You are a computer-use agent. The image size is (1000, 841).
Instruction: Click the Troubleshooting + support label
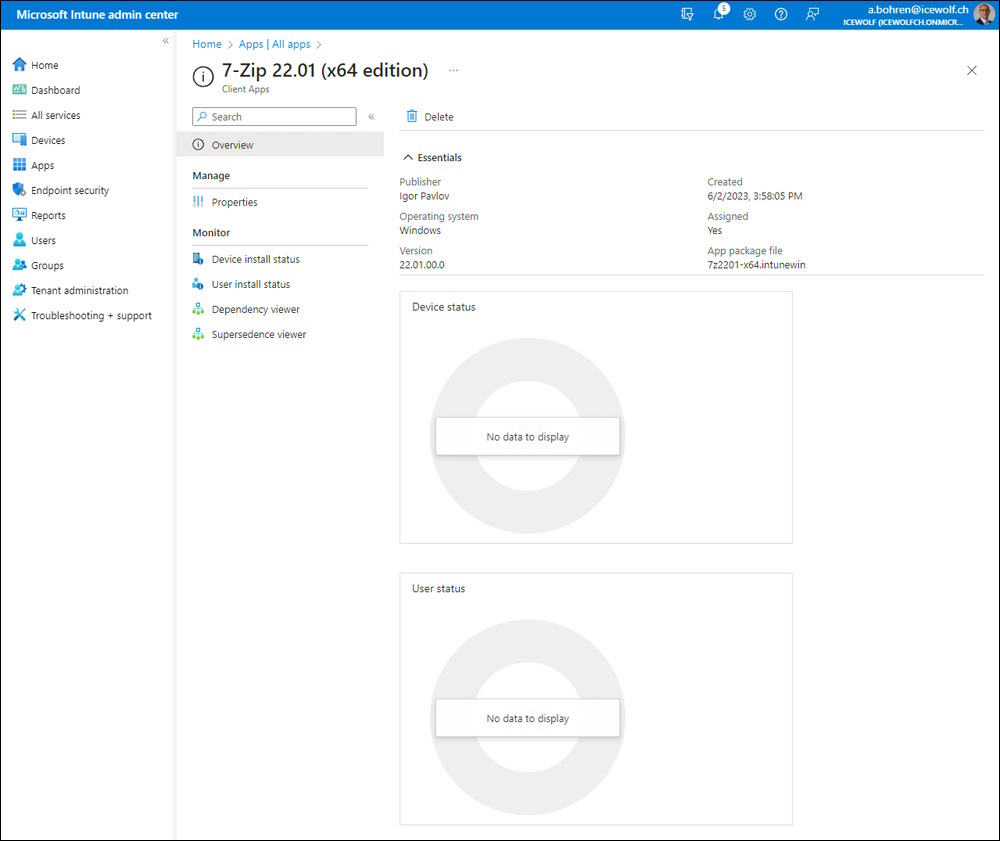[91, 316]
